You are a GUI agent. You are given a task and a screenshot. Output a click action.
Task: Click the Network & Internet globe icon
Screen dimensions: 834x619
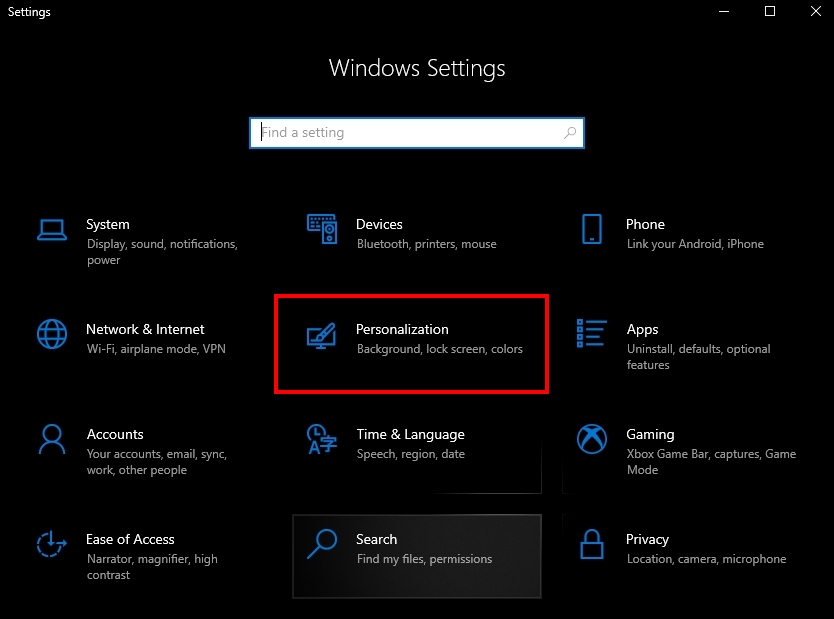point(52,334)
